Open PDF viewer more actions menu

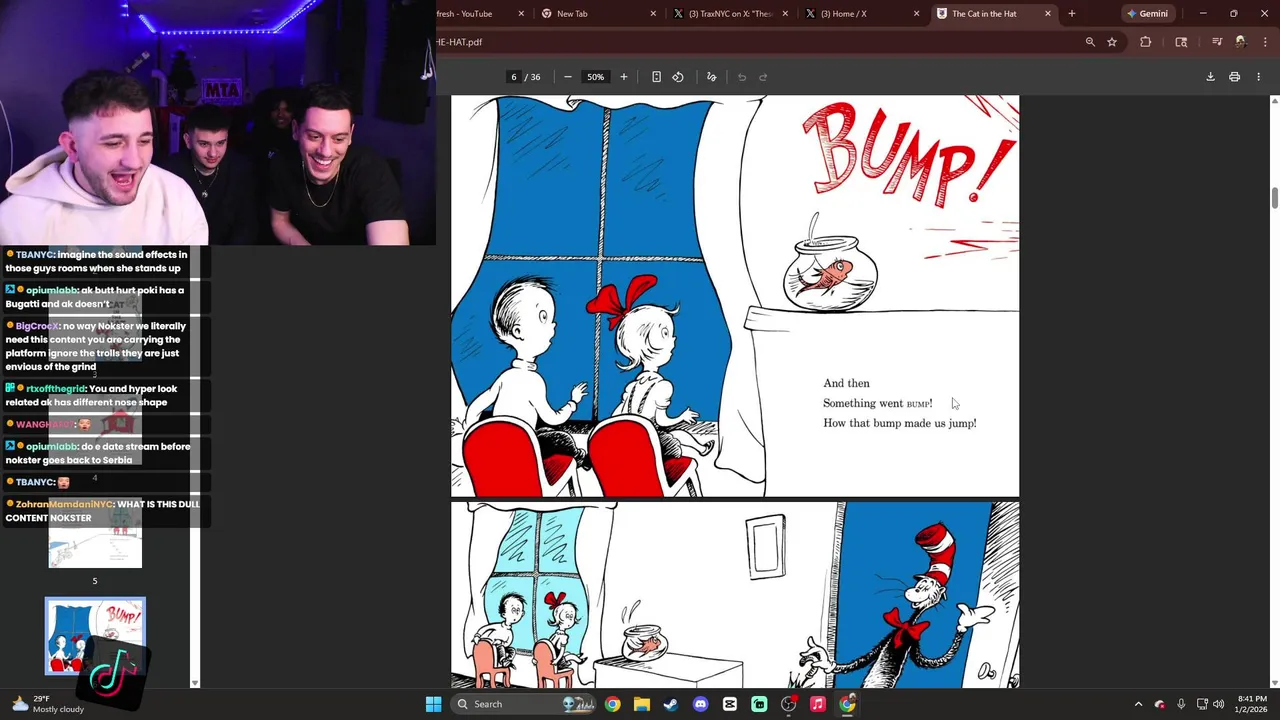click(x=1258, y=77)
